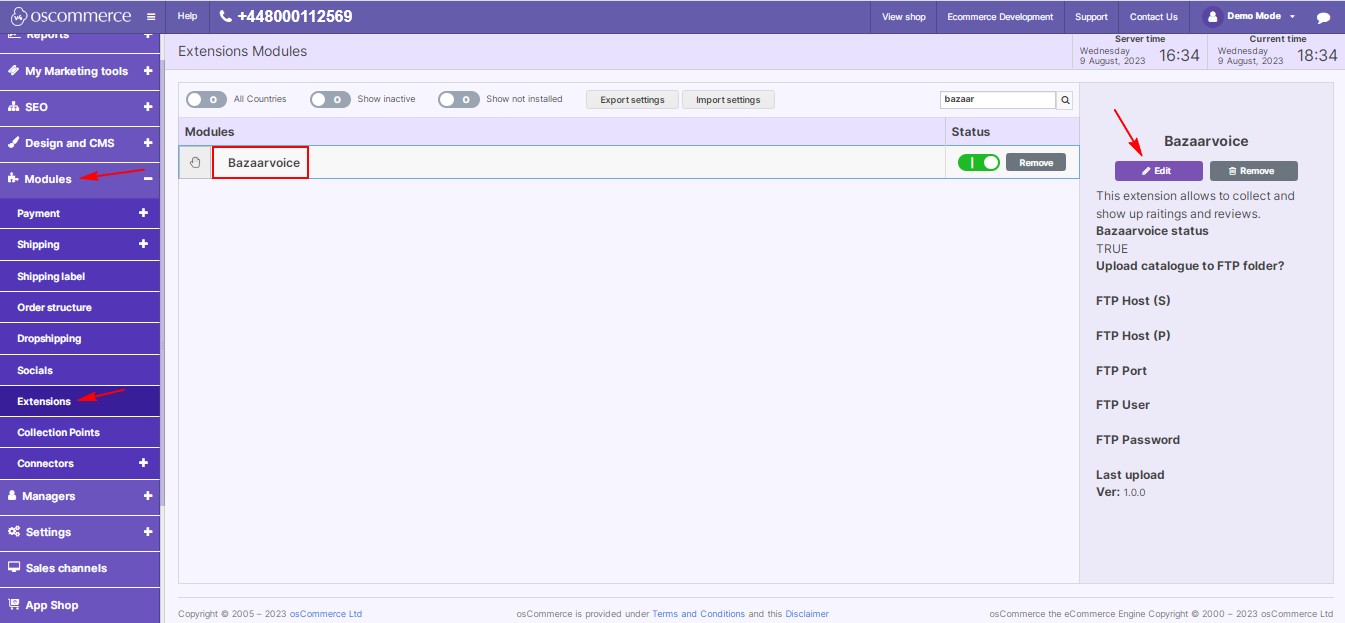Click the hand drag icon in Bazaarvoice row
This screenshot has height=623, width=1345.
[195, 162]
